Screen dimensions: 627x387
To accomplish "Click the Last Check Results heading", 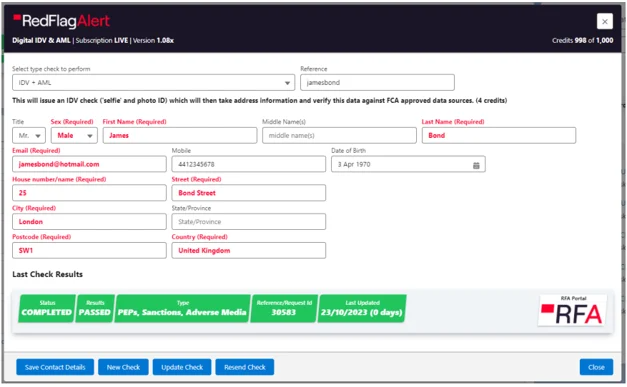I will 48,274.
